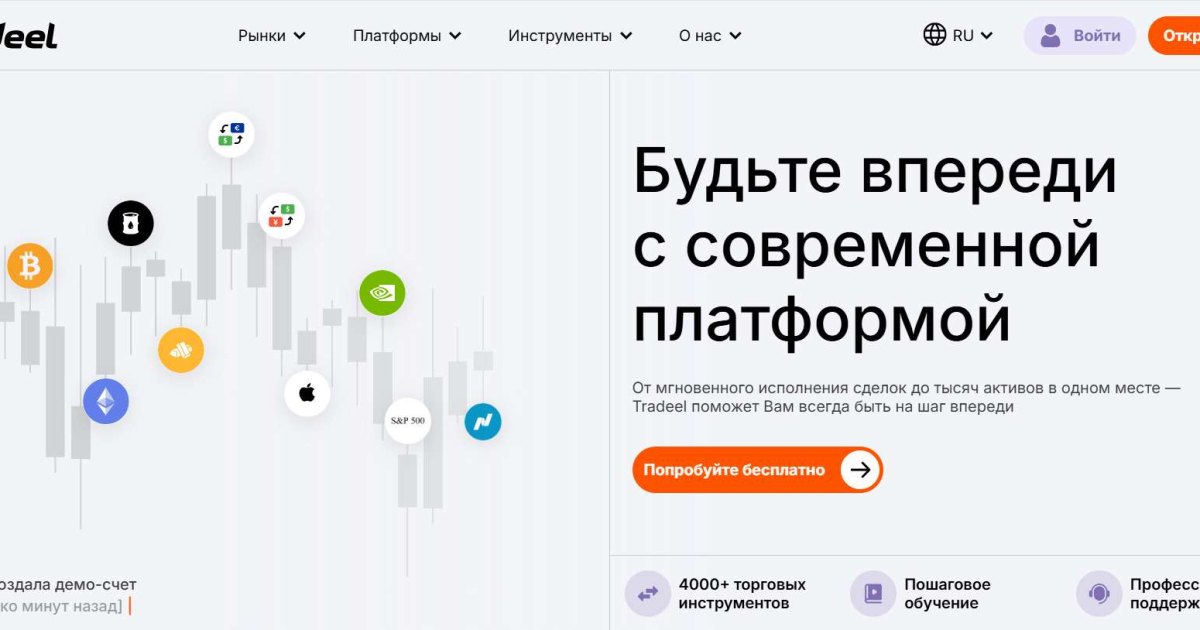Click the user avatar icon in Войти
Viewport: 1200px width, 630px height.
(x=1050, y=35)
